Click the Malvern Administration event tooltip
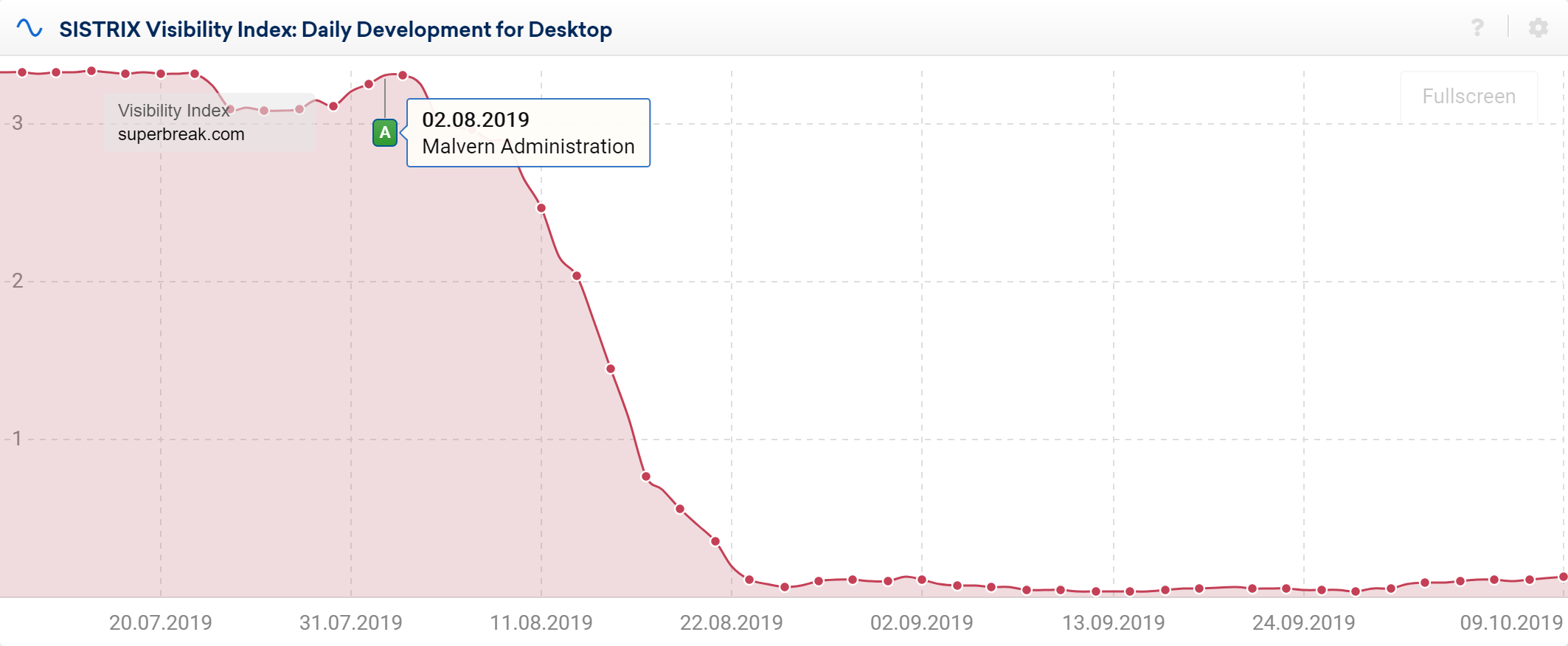Screen dimensions: 1568x646 [x=528, y=133]
